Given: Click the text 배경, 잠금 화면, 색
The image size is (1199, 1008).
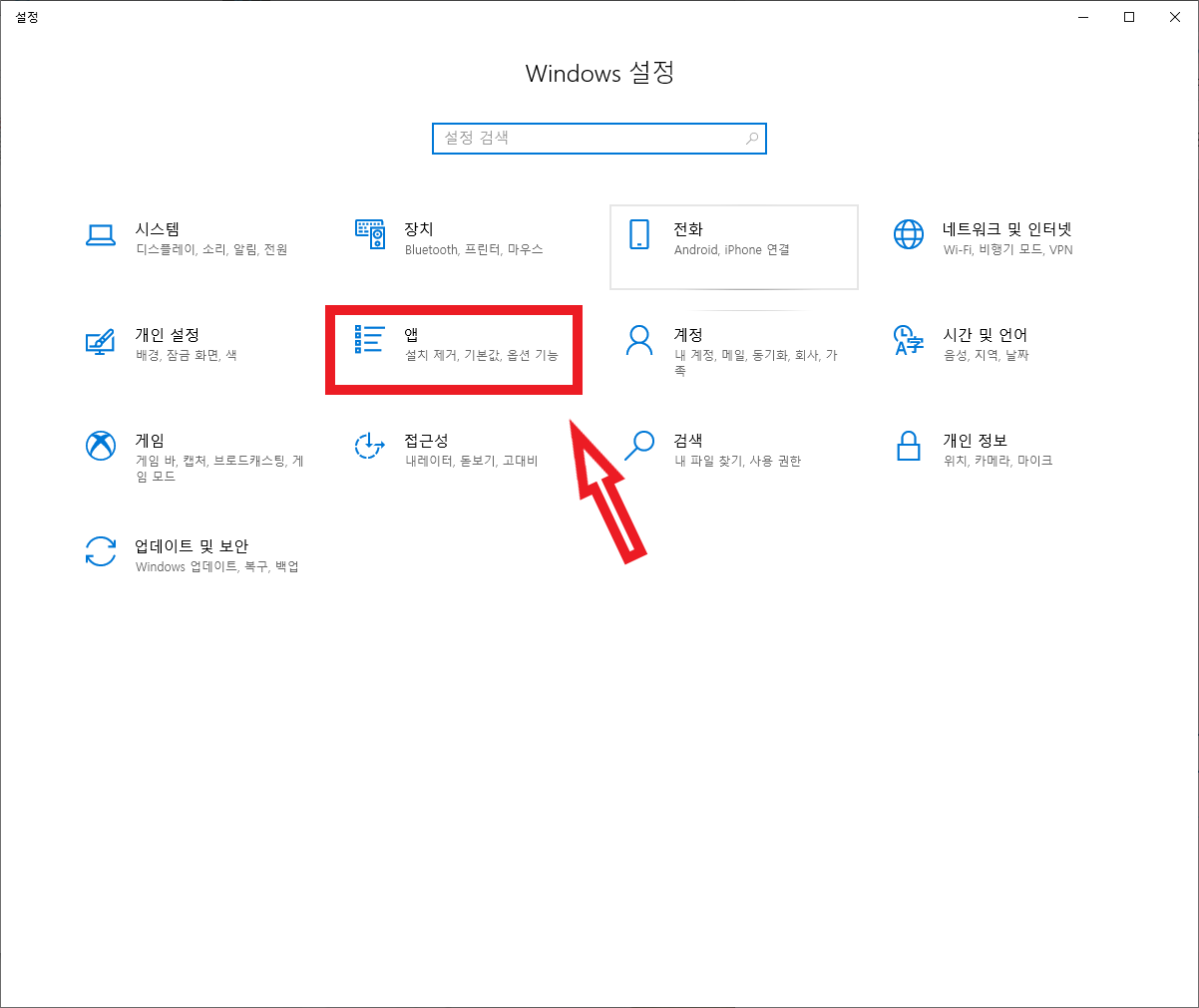Looking at the screenshot, I should click(187, 356).
